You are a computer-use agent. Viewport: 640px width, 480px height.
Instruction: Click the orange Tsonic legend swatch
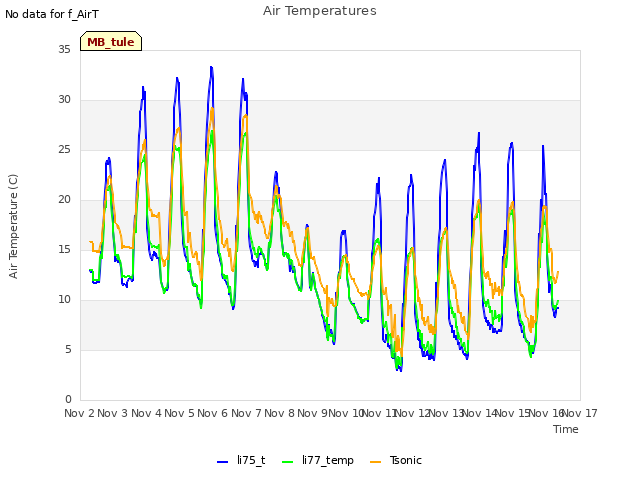click(x=376, y=462)
